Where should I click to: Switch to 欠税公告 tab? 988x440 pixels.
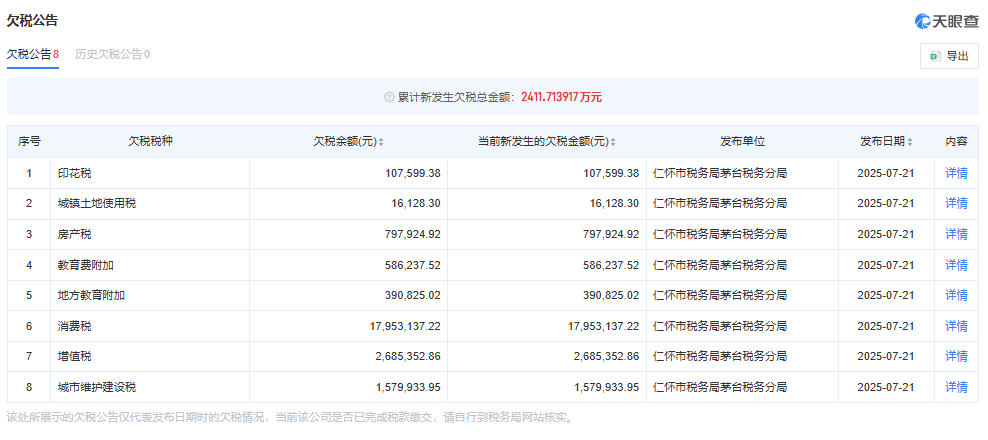click(x=32, y=54)
